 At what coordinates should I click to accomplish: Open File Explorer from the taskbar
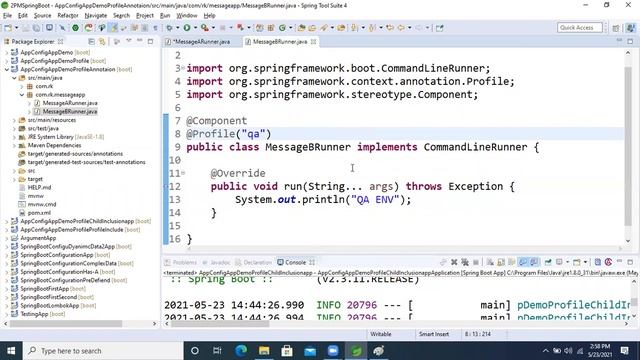[x=264, y=351]
